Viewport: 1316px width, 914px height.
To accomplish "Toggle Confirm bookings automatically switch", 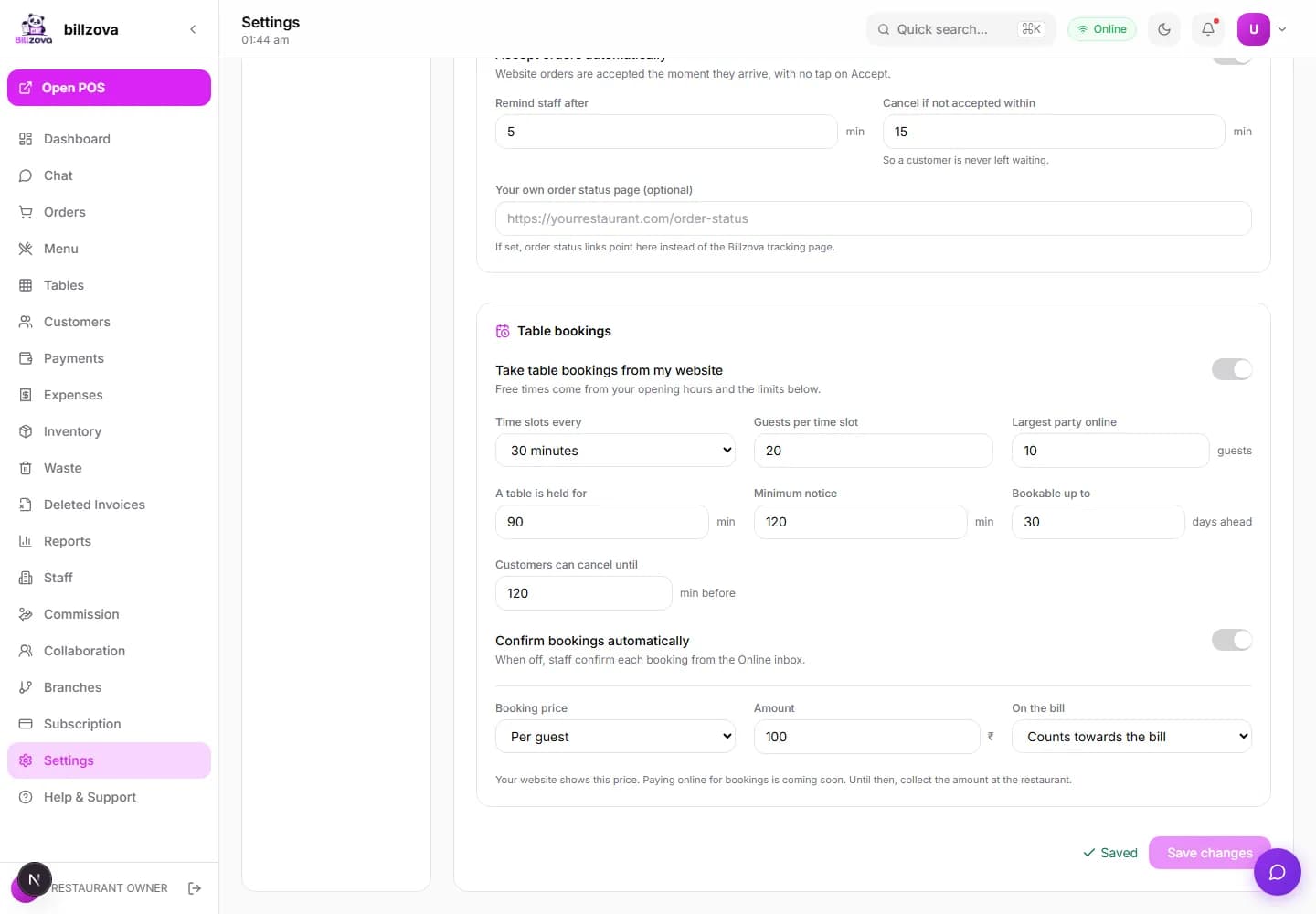I will (1232, 640).
